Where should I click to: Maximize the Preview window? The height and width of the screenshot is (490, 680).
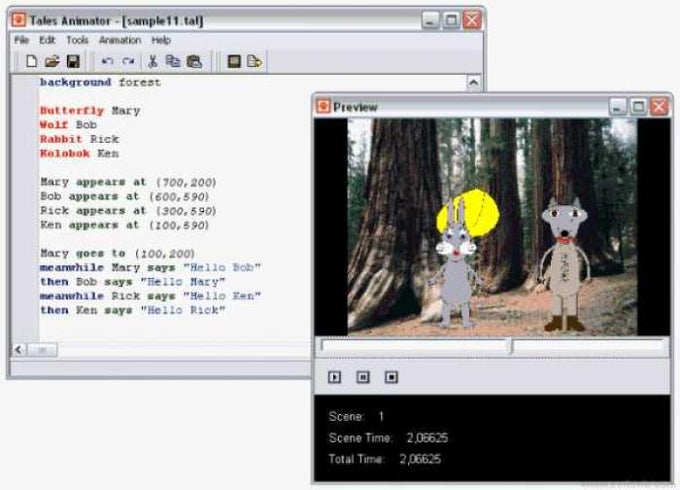(638, 107)
